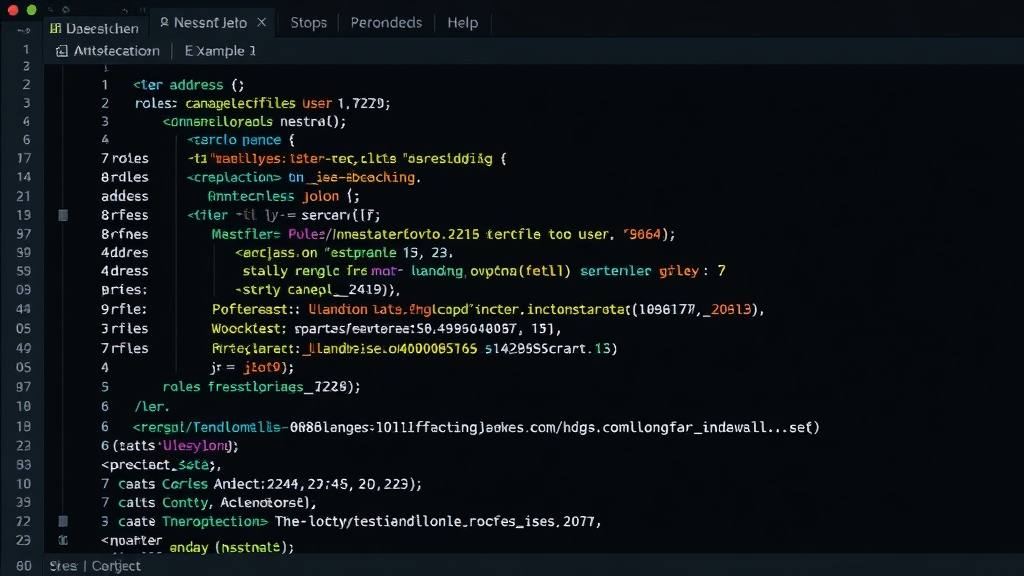Click the red window close dot
This screenshot has width=1024, height=576.
click(13, 10)
